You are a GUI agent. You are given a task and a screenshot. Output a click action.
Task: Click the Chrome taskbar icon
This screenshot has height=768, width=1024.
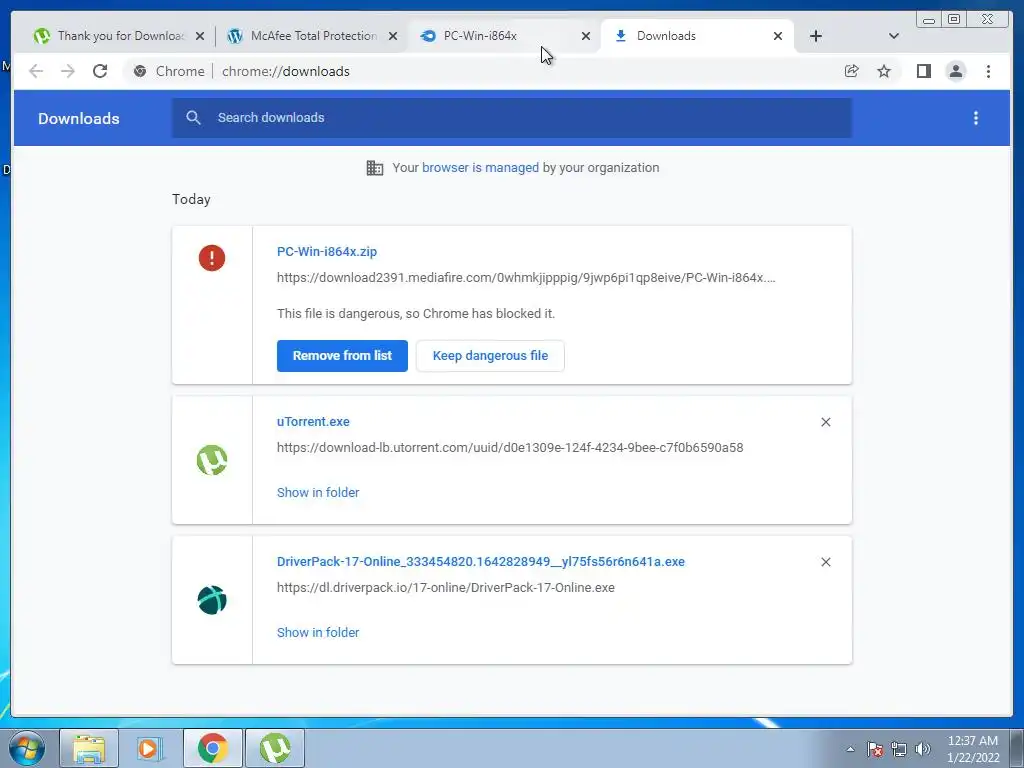coord(212,748)
